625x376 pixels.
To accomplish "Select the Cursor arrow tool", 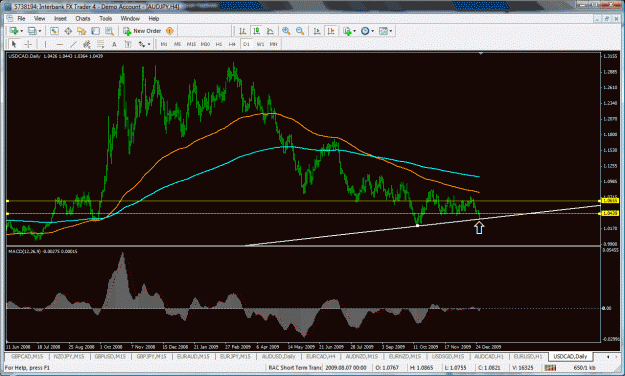I will (x=14, y=44).
